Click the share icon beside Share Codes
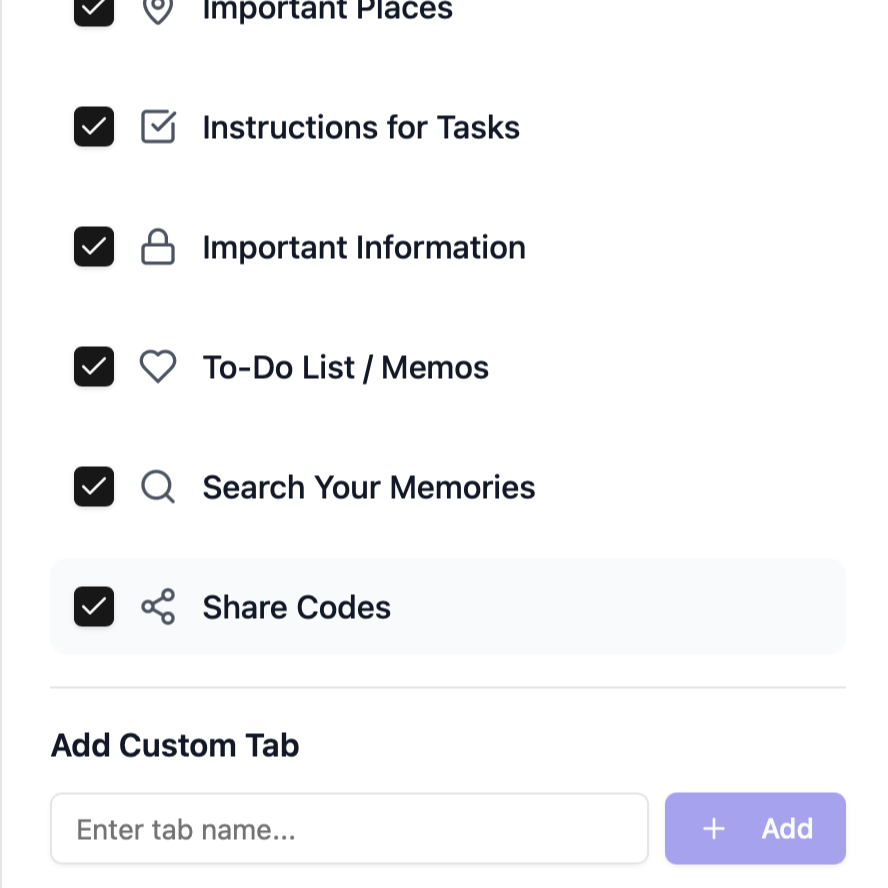888x888 pixels. 158,607
